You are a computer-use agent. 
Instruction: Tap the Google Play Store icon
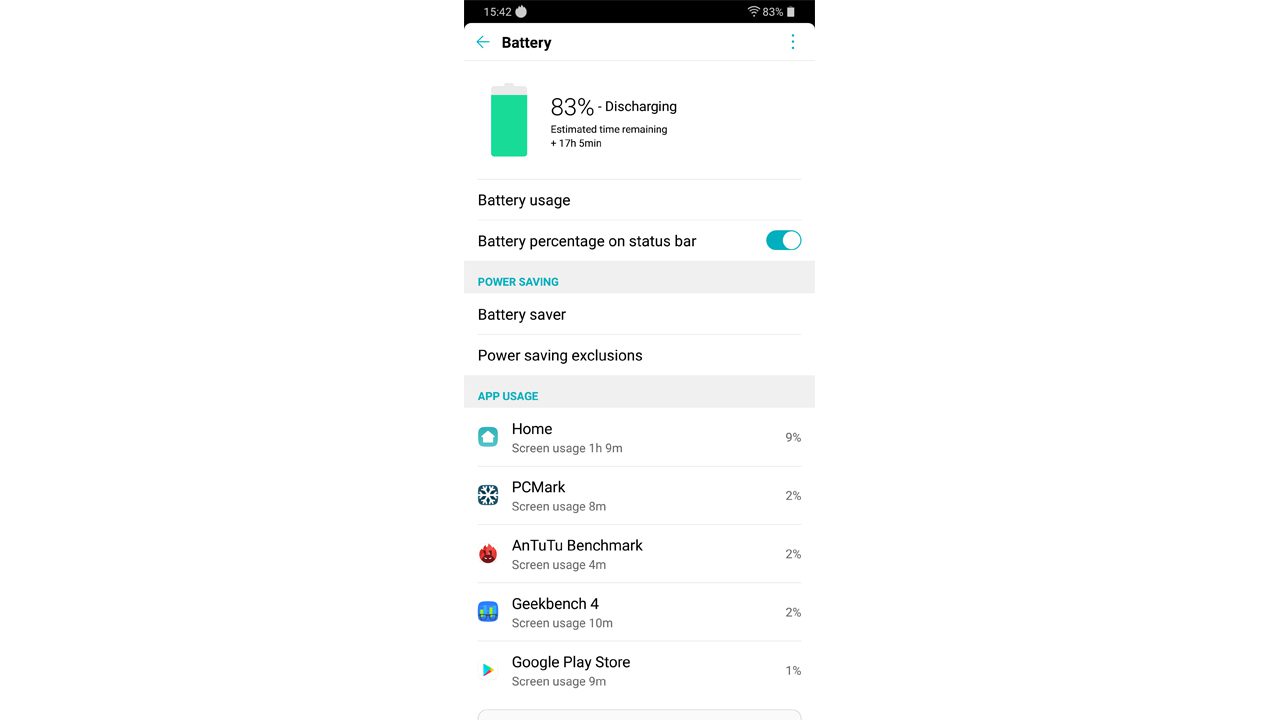(488, 670)
